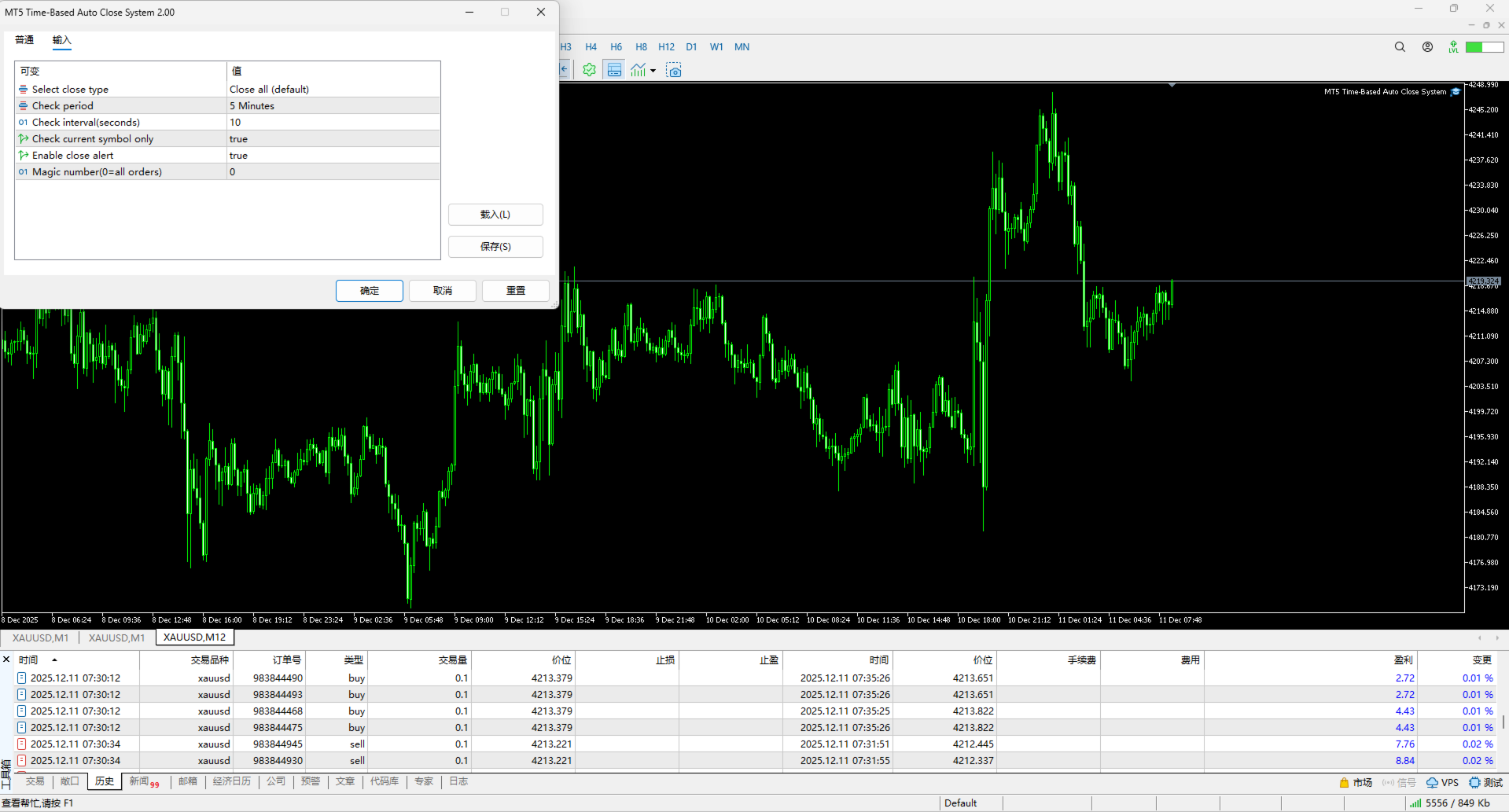Click the search magnifier icon
Image resolution: width=1509 pixels, height=812 pixels.
[x=1400, y=47]
